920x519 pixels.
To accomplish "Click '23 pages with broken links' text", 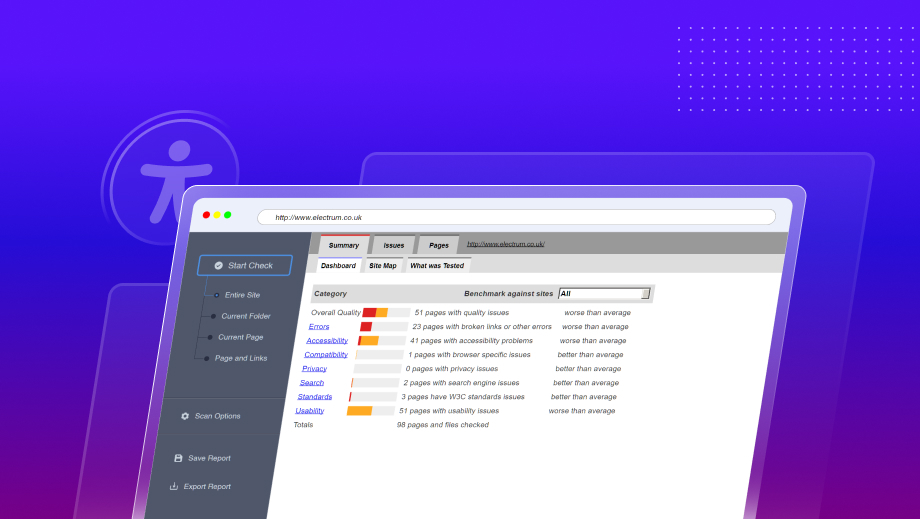I will (482, 327).
